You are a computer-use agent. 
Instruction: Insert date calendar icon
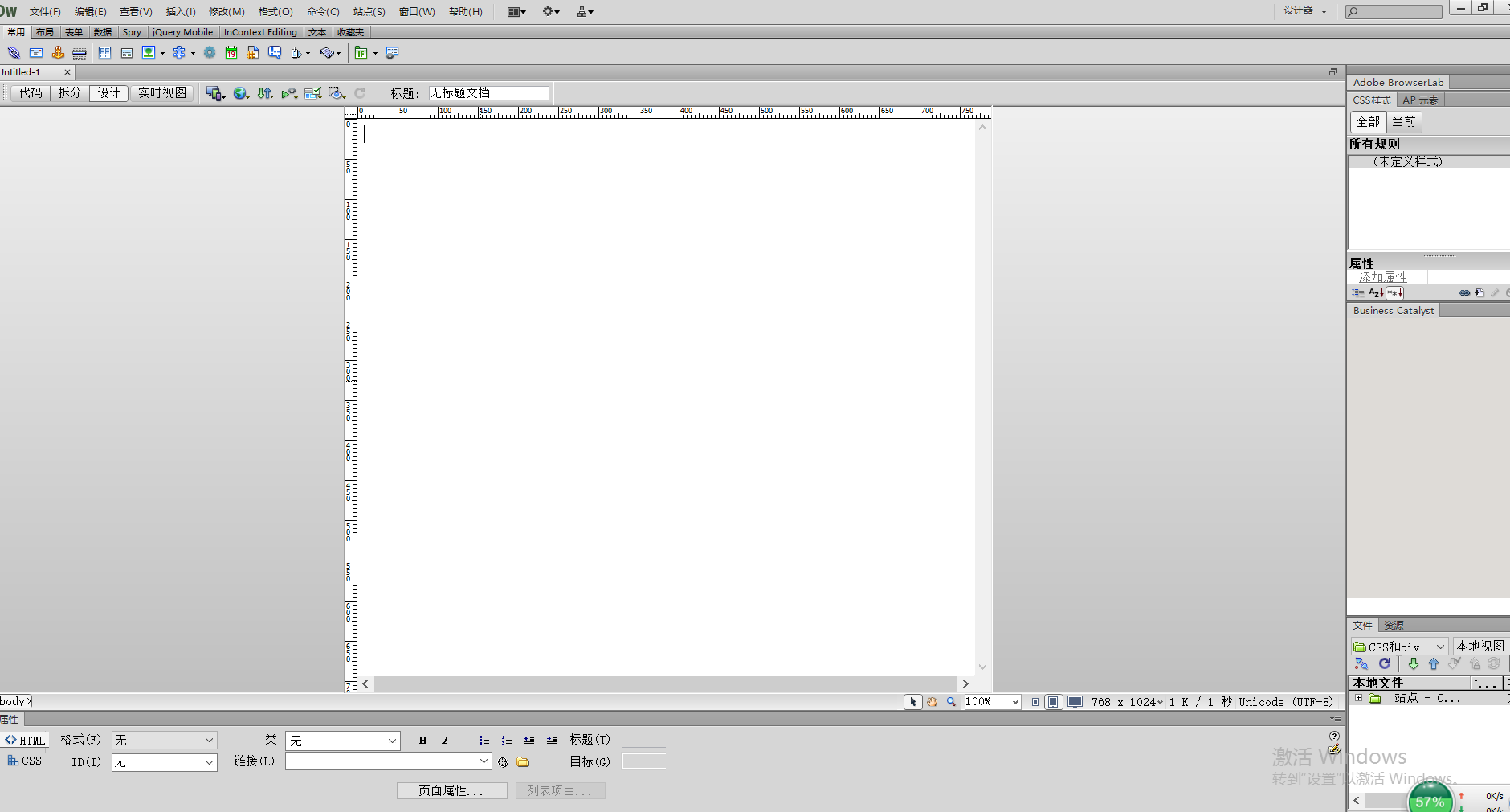pos(231,53)
